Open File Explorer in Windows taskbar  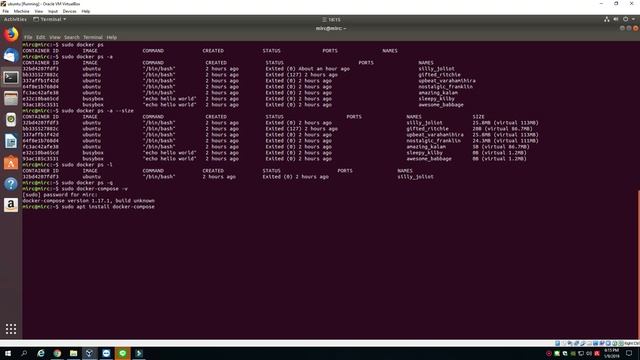coord(73,353)
